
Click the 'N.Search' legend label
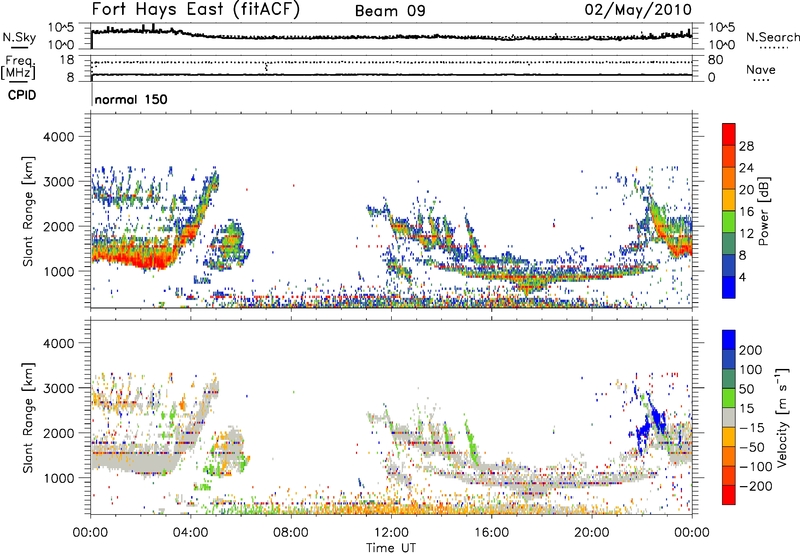pos(772,37)
